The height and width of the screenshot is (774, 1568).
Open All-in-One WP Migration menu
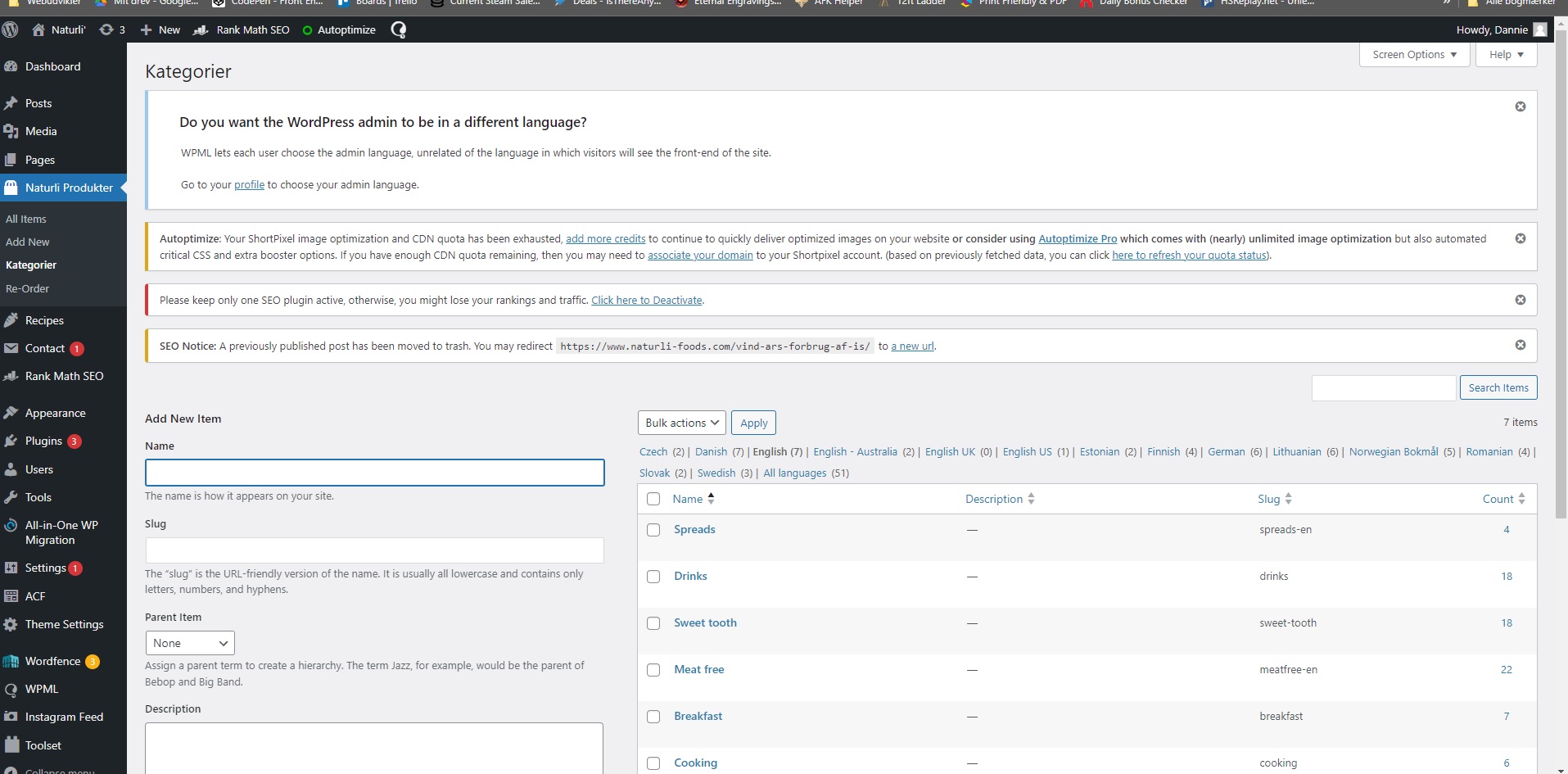click(x=63, y=532)
